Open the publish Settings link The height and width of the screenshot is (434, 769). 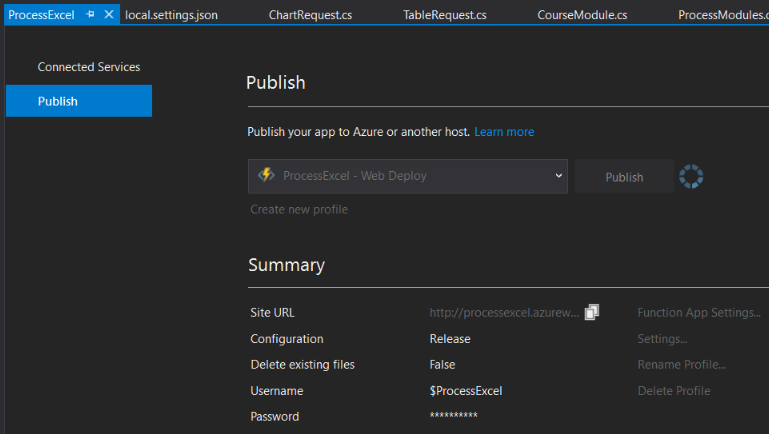click(662, 339)
